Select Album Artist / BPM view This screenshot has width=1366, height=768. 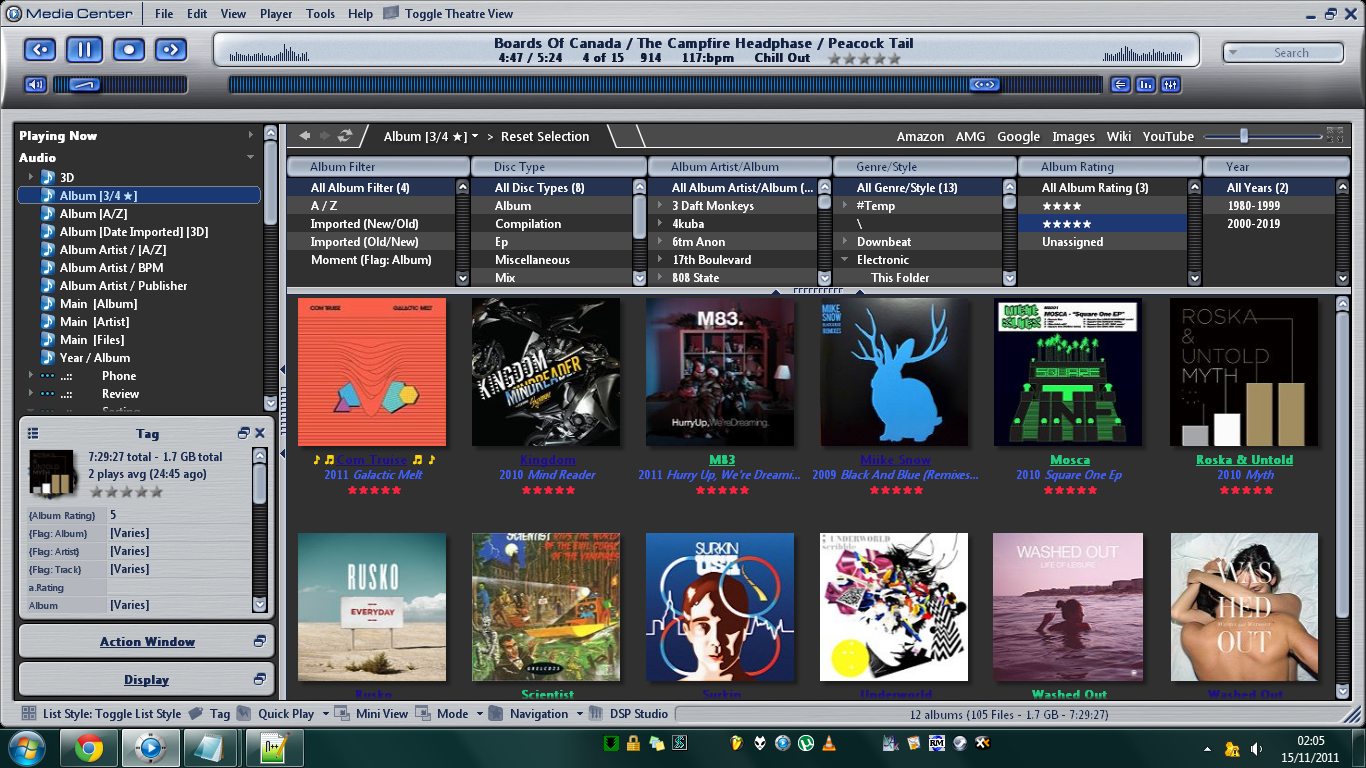[111, 267]
